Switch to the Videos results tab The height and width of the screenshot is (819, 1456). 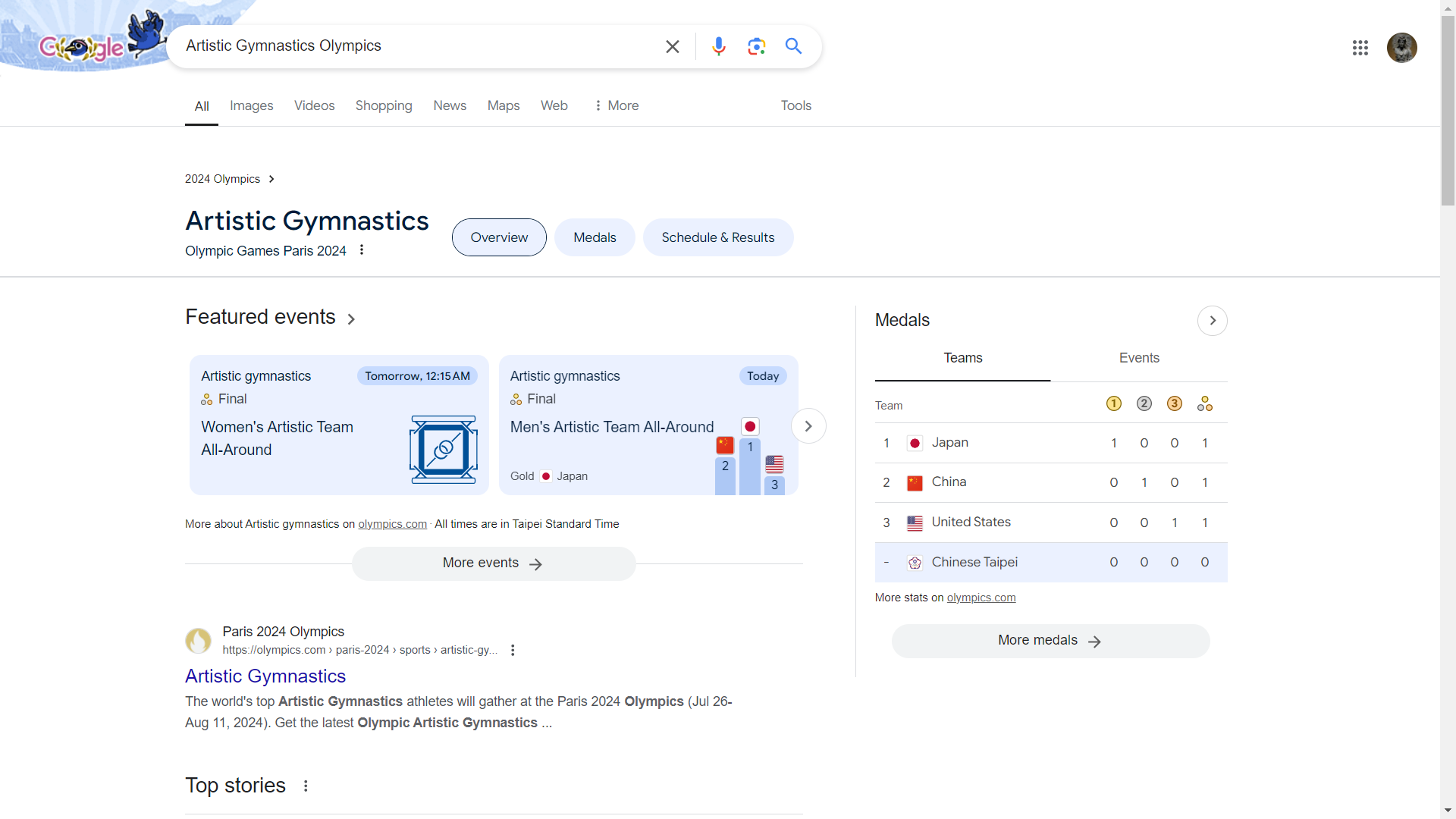coord(314,105)
